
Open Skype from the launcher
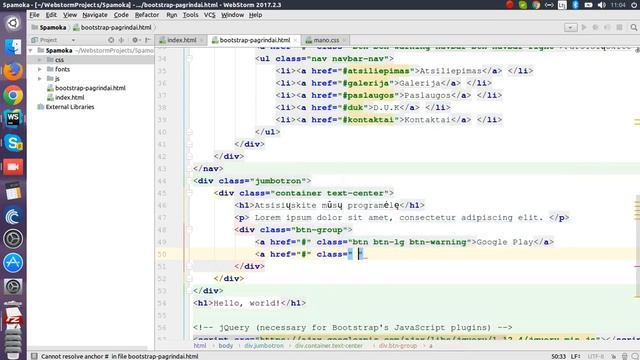[x=13, y=143]
